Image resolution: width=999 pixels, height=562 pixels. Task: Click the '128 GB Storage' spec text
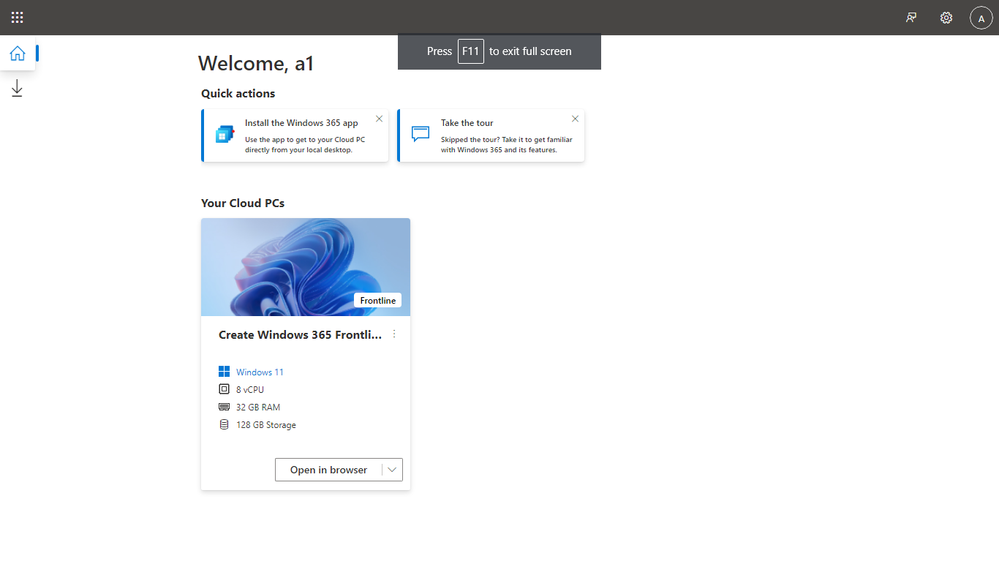266,425
